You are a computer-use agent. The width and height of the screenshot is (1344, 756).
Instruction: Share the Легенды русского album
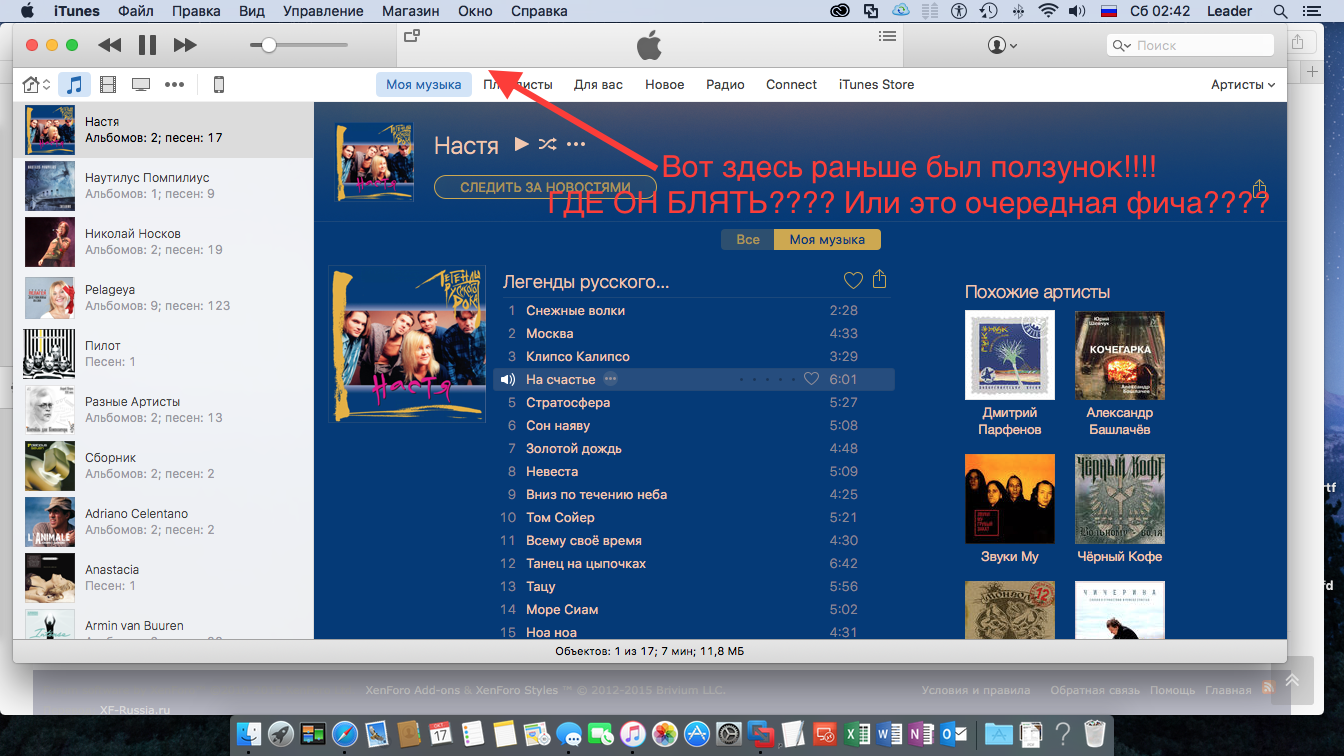[x=880, y=280]
